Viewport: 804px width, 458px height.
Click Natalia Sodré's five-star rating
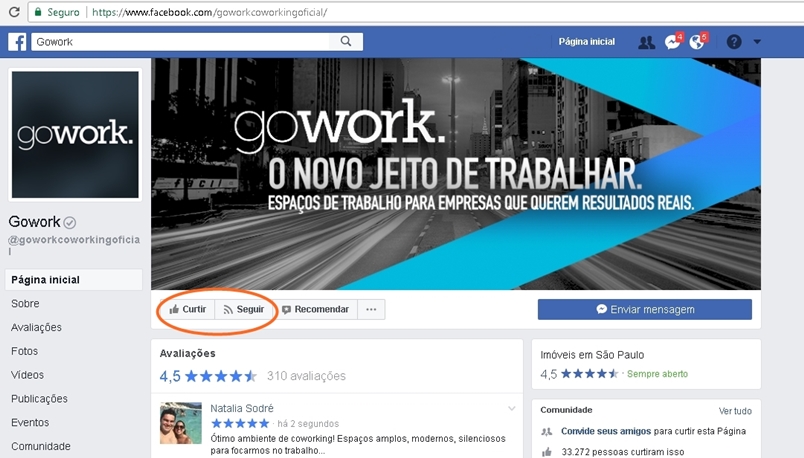coord(240,424)
